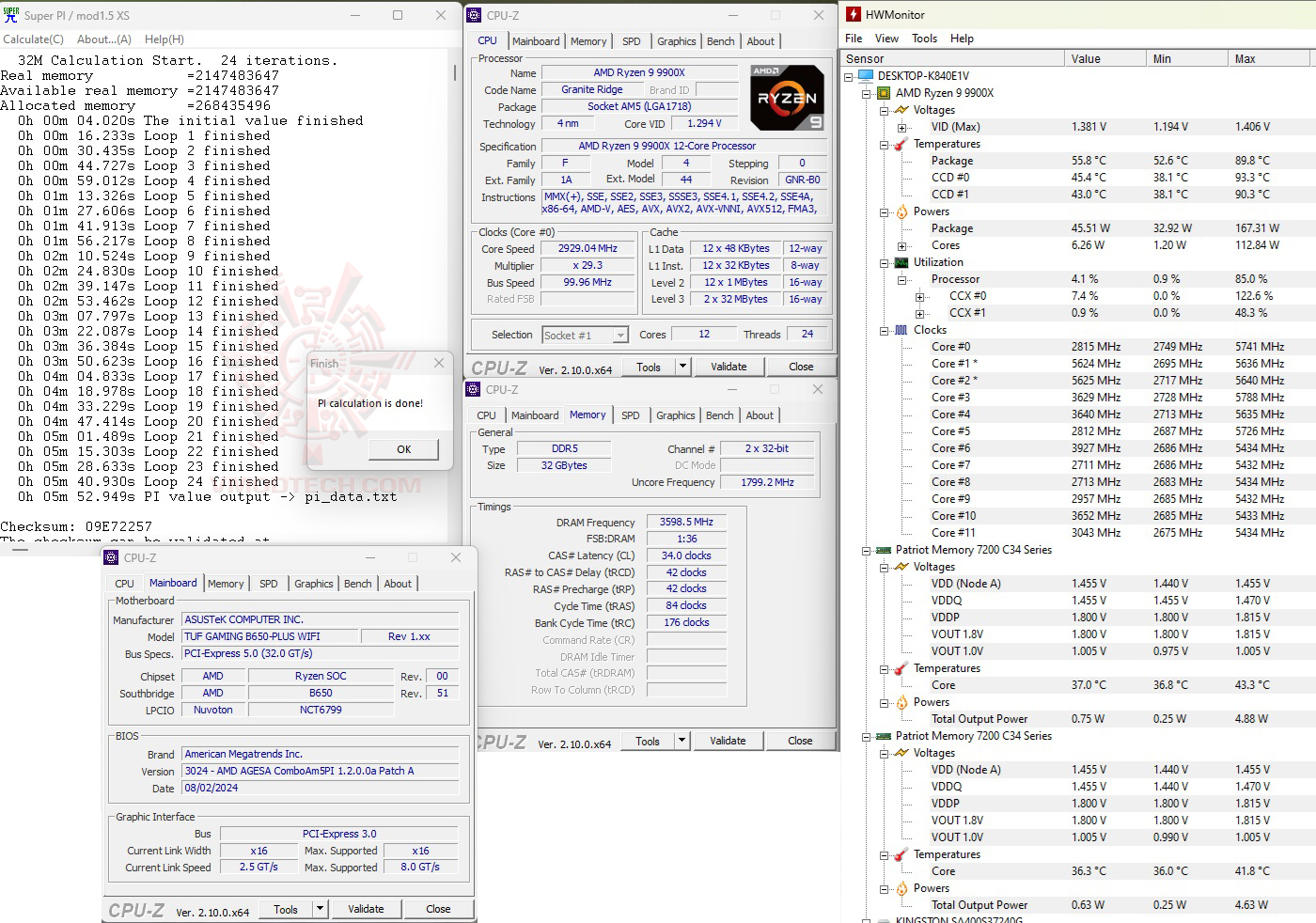This screenshot has height=923, width=1316.
Task: Open the Socket #1 selection dropdown in CPU-Z
Action: tap(619, 335)
